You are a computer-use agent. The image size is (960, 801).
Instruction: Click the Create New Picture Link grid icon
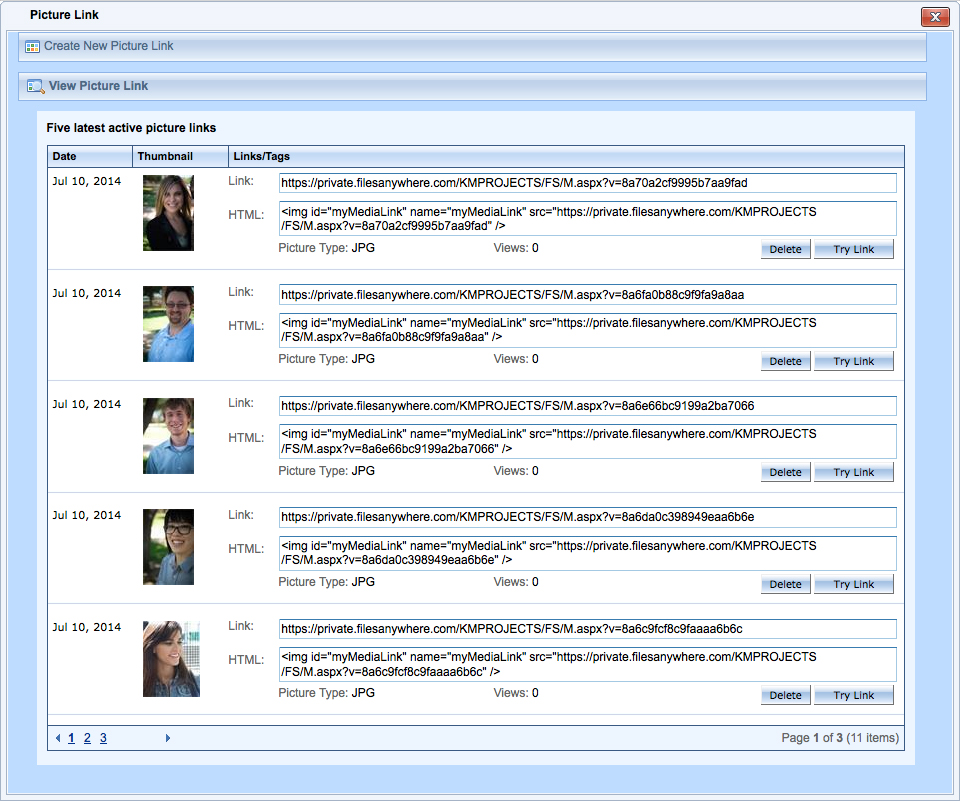pos(32,47)
